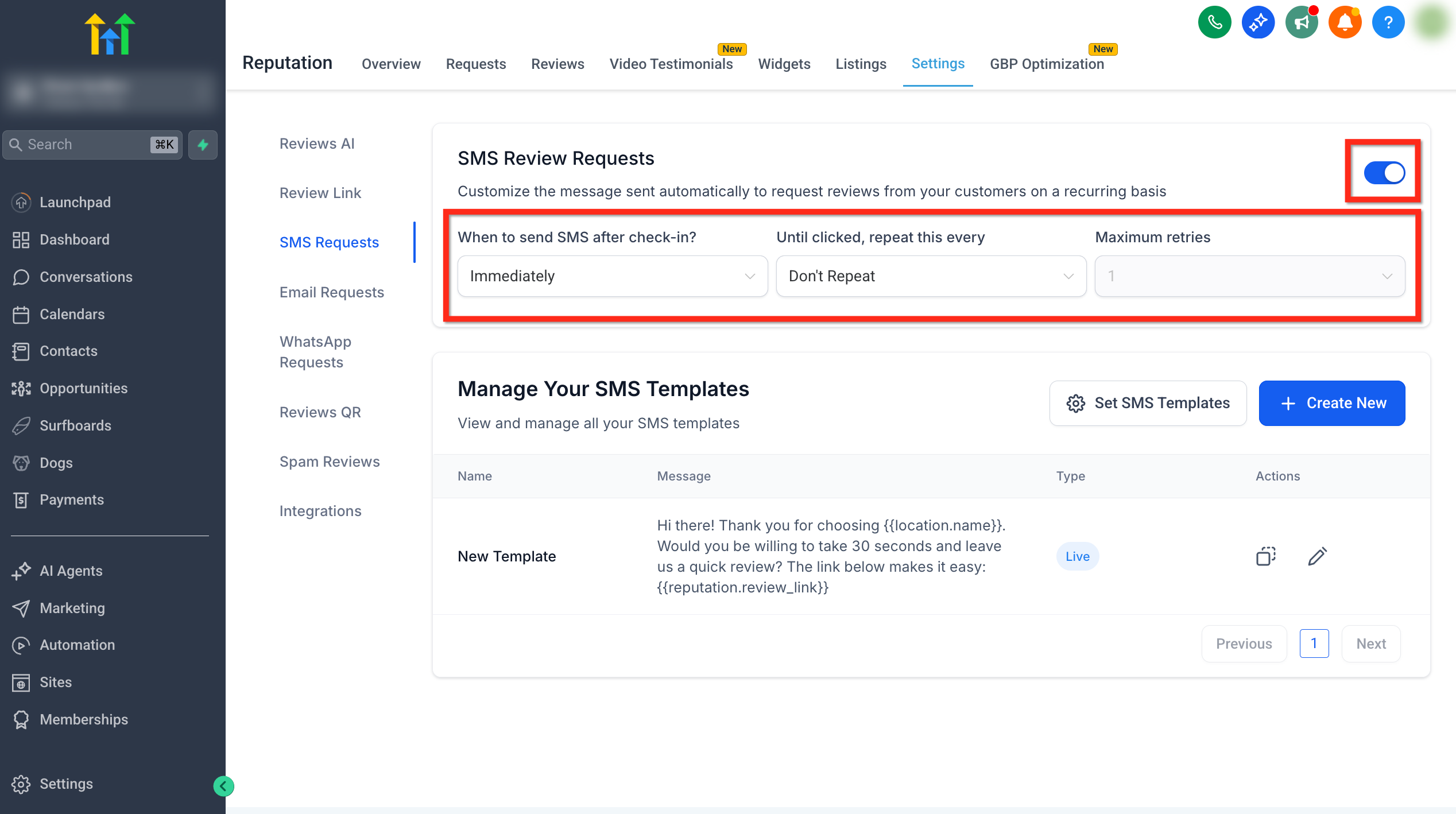Select Opportunities in the left sidebar
1456x814 pixels.
click(x=83, y=388)
